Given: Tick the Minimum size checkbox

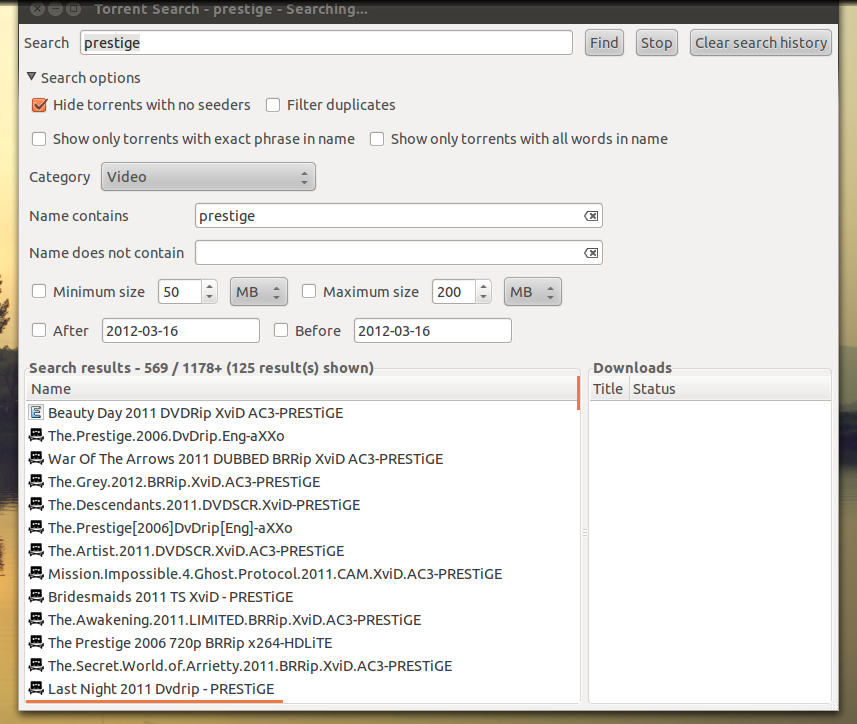Looking at the screenshot, I should click(39, 291).
